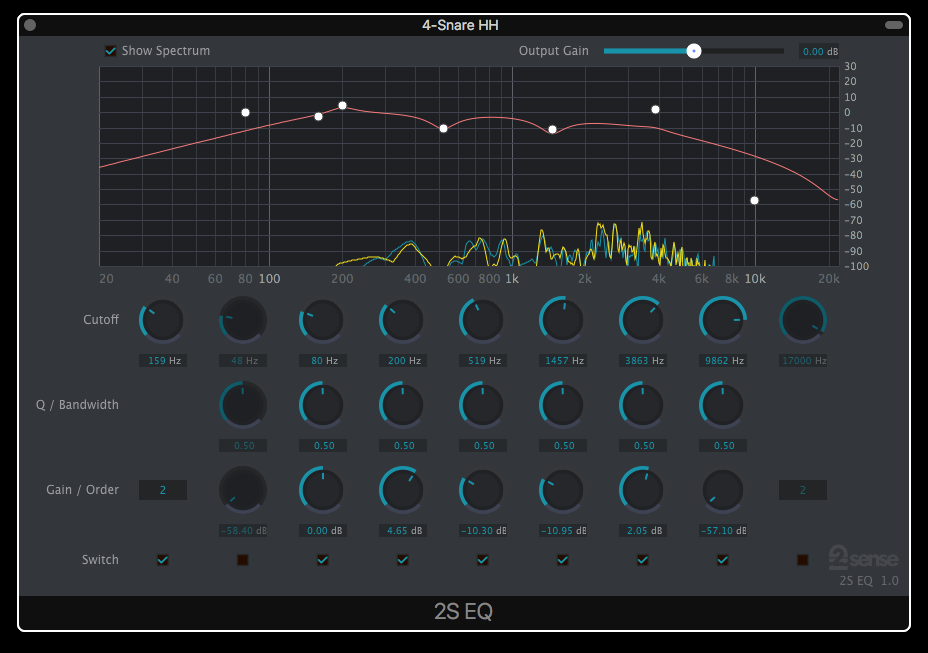This screenshot has width=928, height=653.
Task: Click the -10.30 dB gain value field
Action: tap(483, 530)
